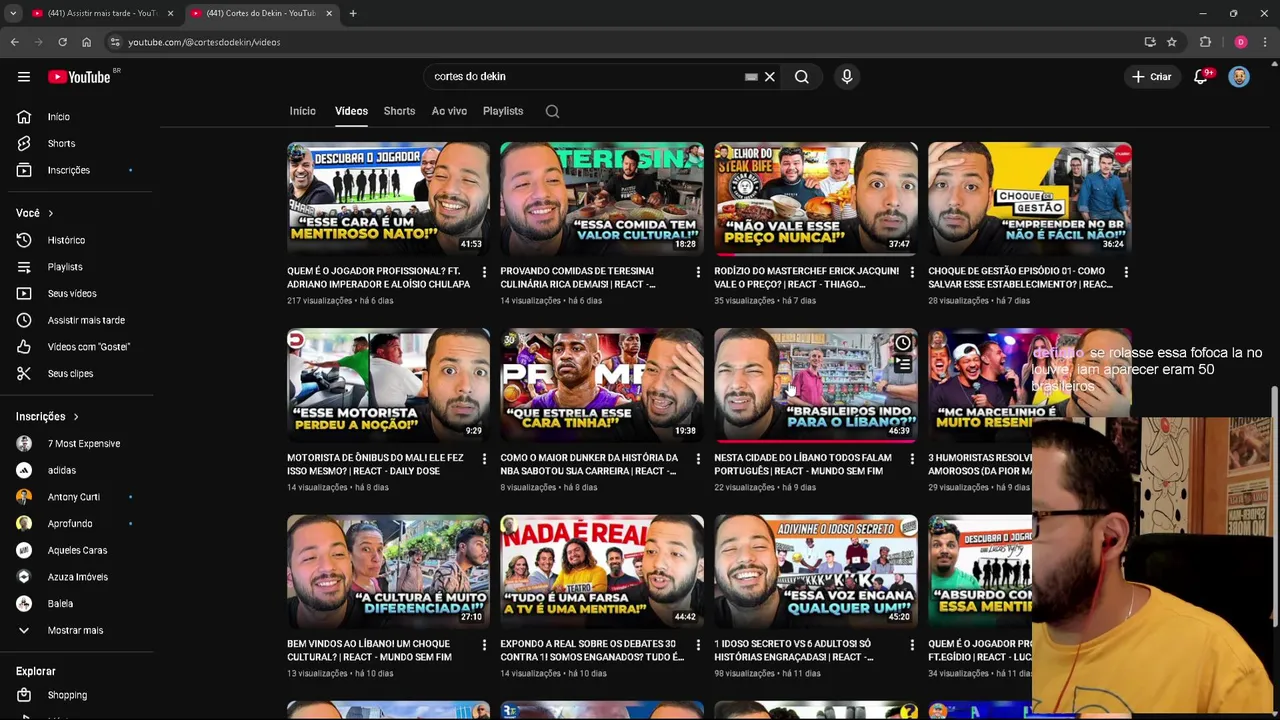This screenshot has width=1280, height=720.
Task: Search within the channel magnifier icon
Action: (552, 111)
